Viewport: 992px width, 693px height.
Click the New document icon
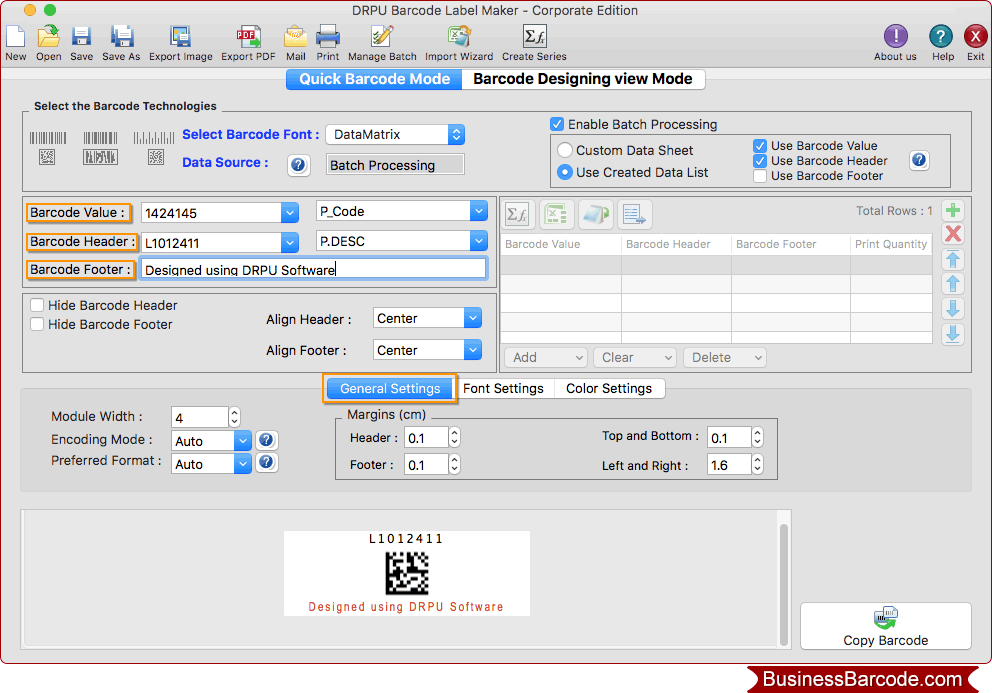pos(15,37)
